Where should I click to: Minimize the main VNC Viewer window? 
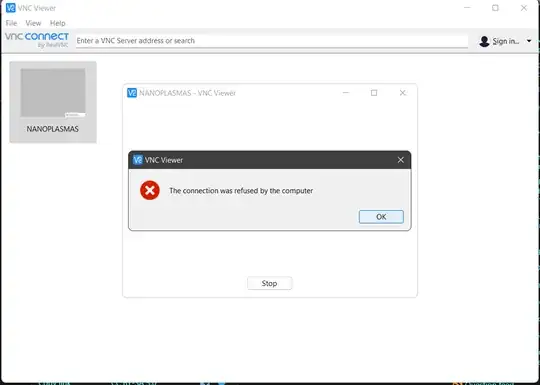click(467, 8)
